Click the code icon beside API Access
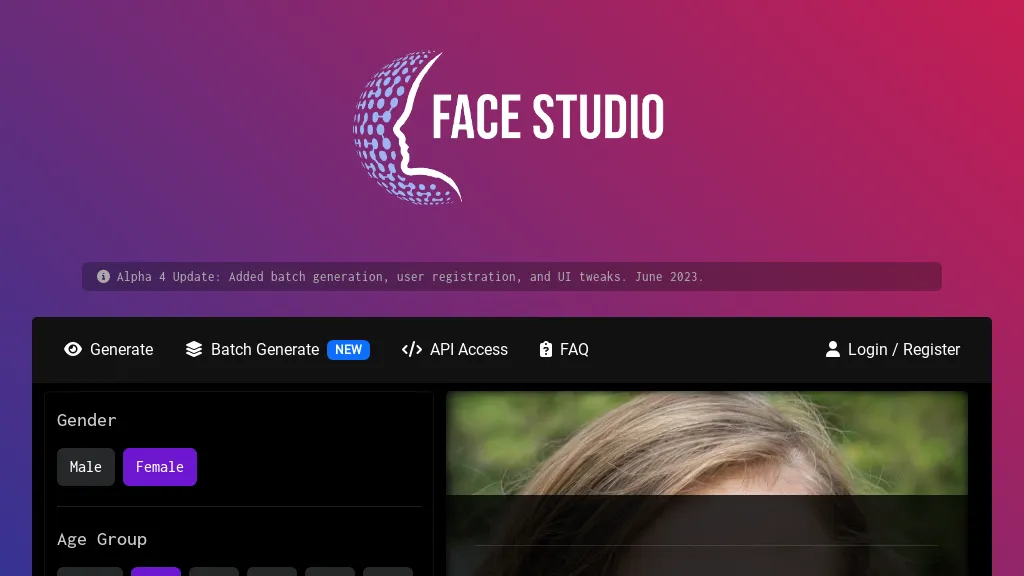 coord(411,349)
